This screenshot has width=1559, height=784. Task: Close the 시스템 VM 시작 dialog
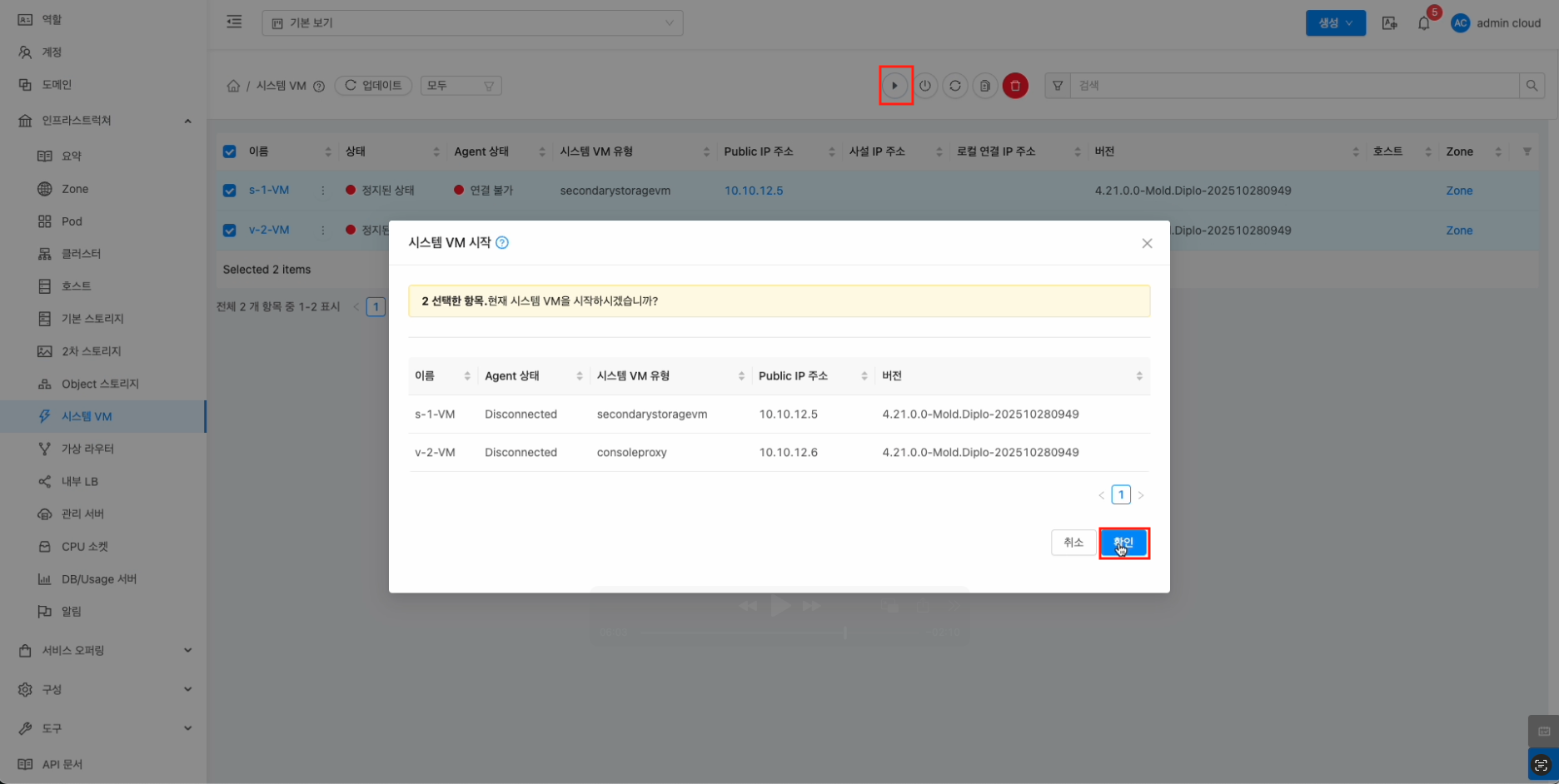tap(1147, 243)
